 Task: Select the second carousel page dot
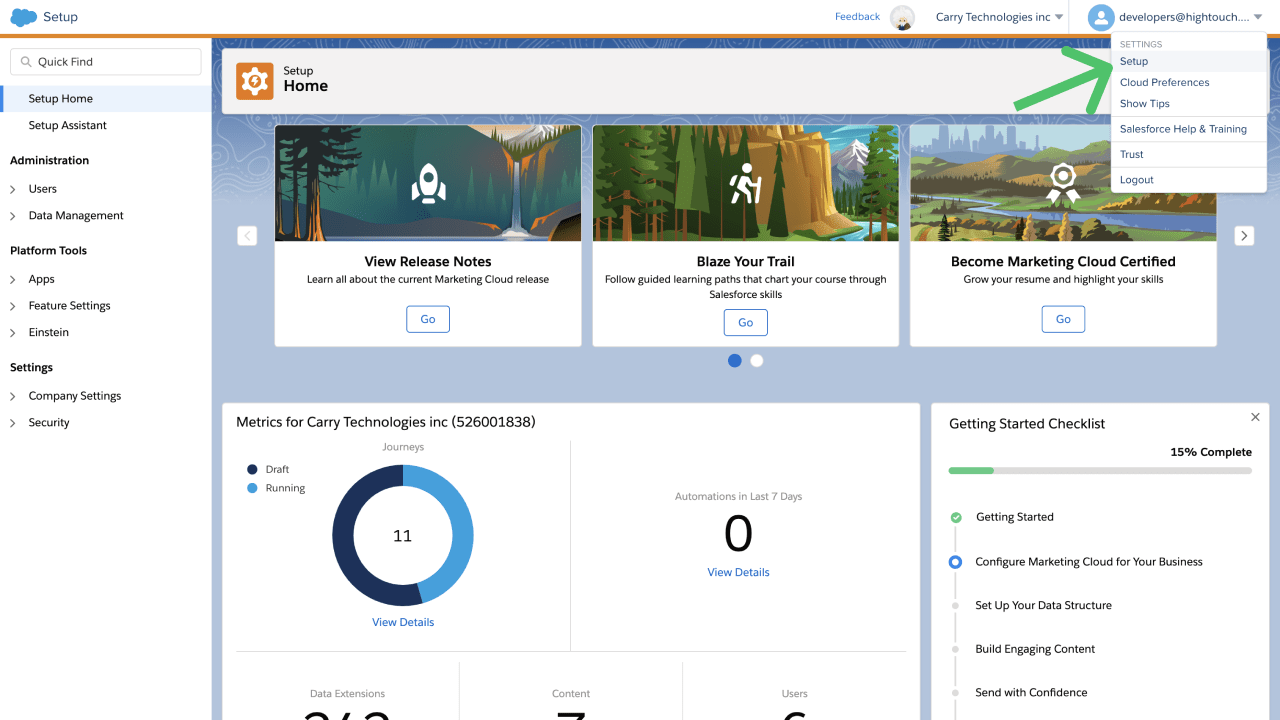pyautogui.click(x=757, y=360)
